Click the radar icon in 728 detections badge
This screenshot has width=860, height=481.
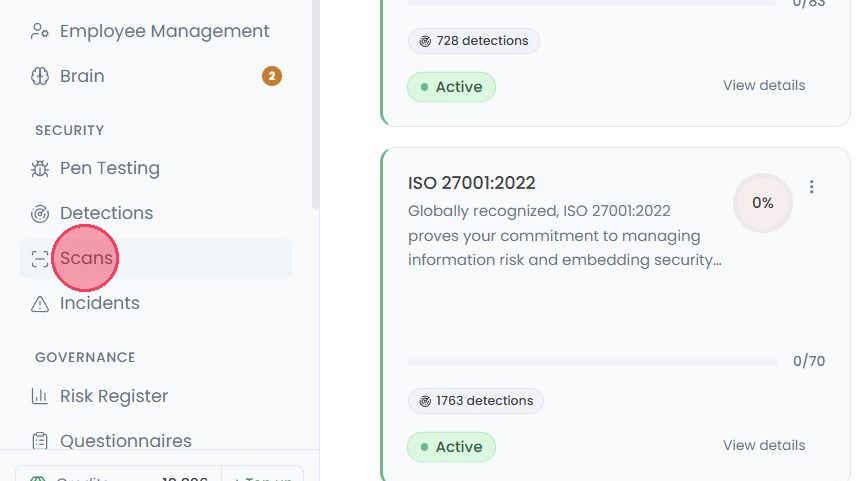coord(425,41)
